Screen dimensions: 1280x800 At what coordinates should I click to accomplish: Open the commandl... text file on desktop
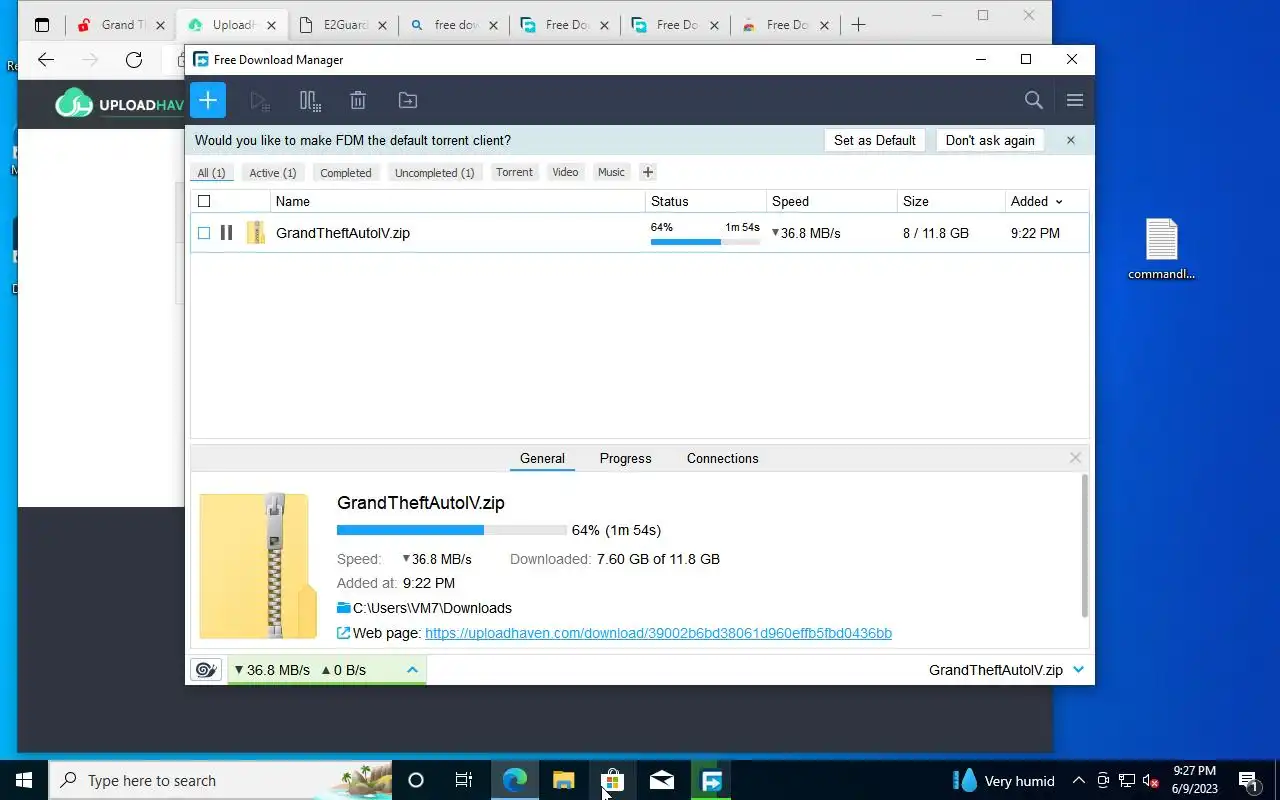[x=1161, y=249]
